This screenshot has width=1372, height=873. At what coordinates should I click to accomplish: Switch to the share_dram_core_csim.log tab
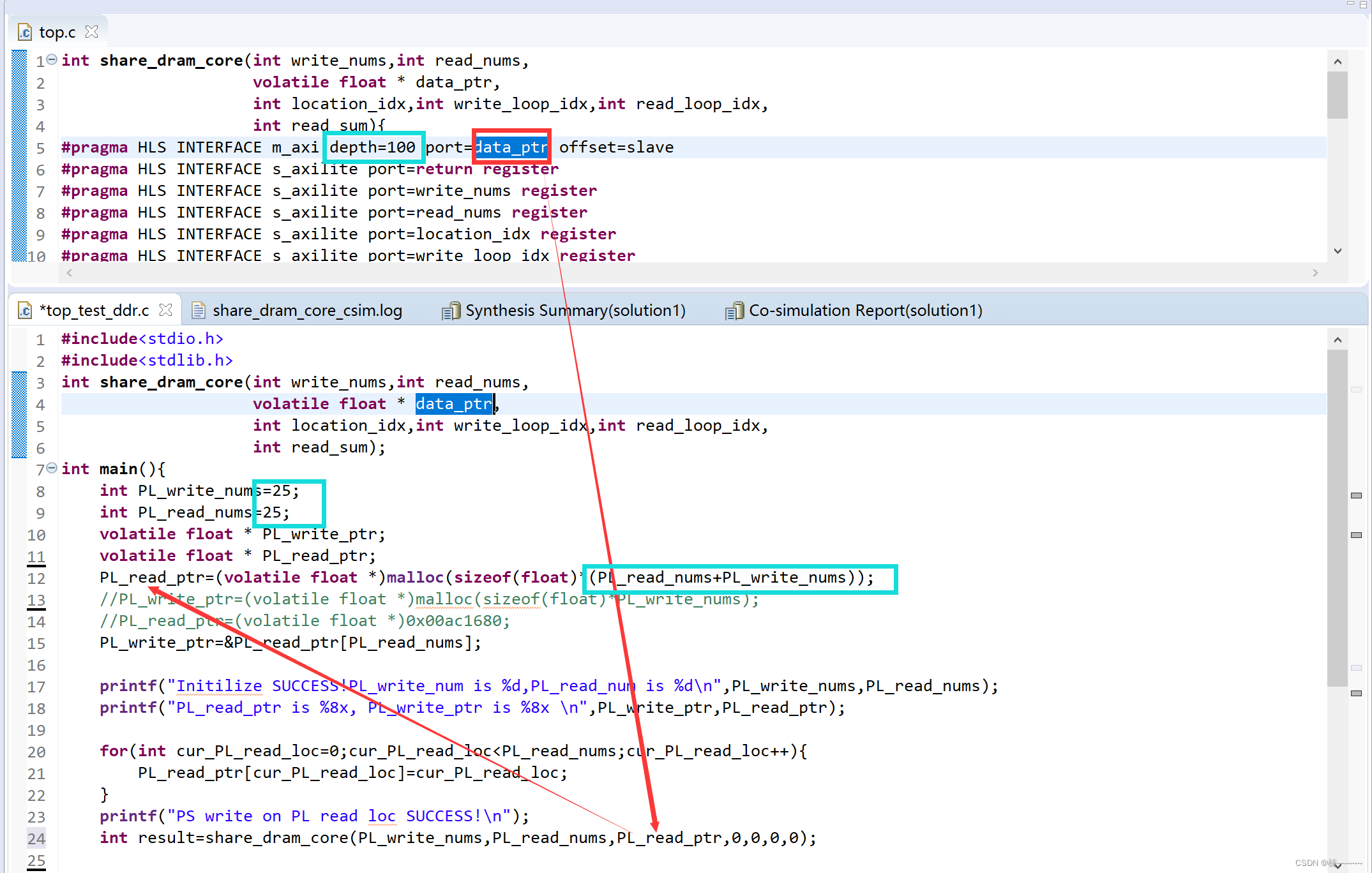(x=306, y=311)
